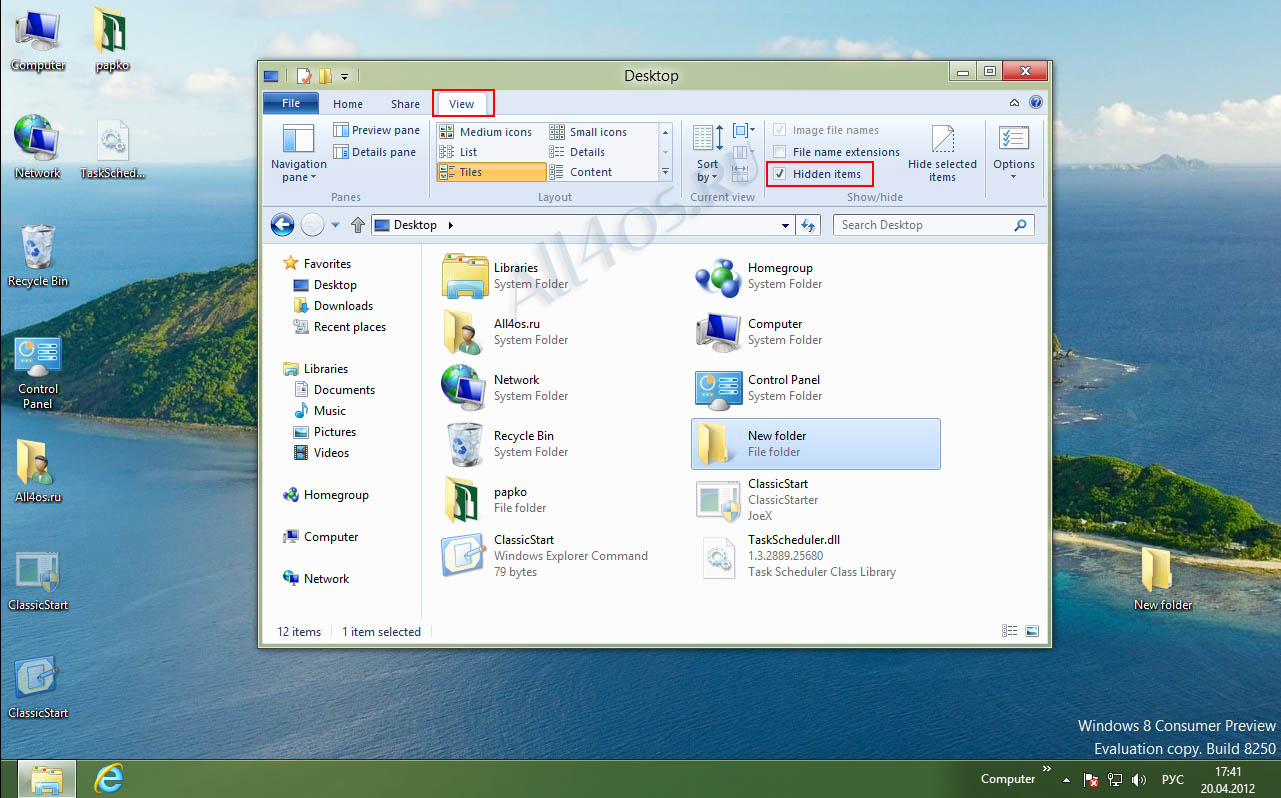Show hidden tray icons arrow
The height and width of the screenshot is (798, 1281).
coord(1067,780)
